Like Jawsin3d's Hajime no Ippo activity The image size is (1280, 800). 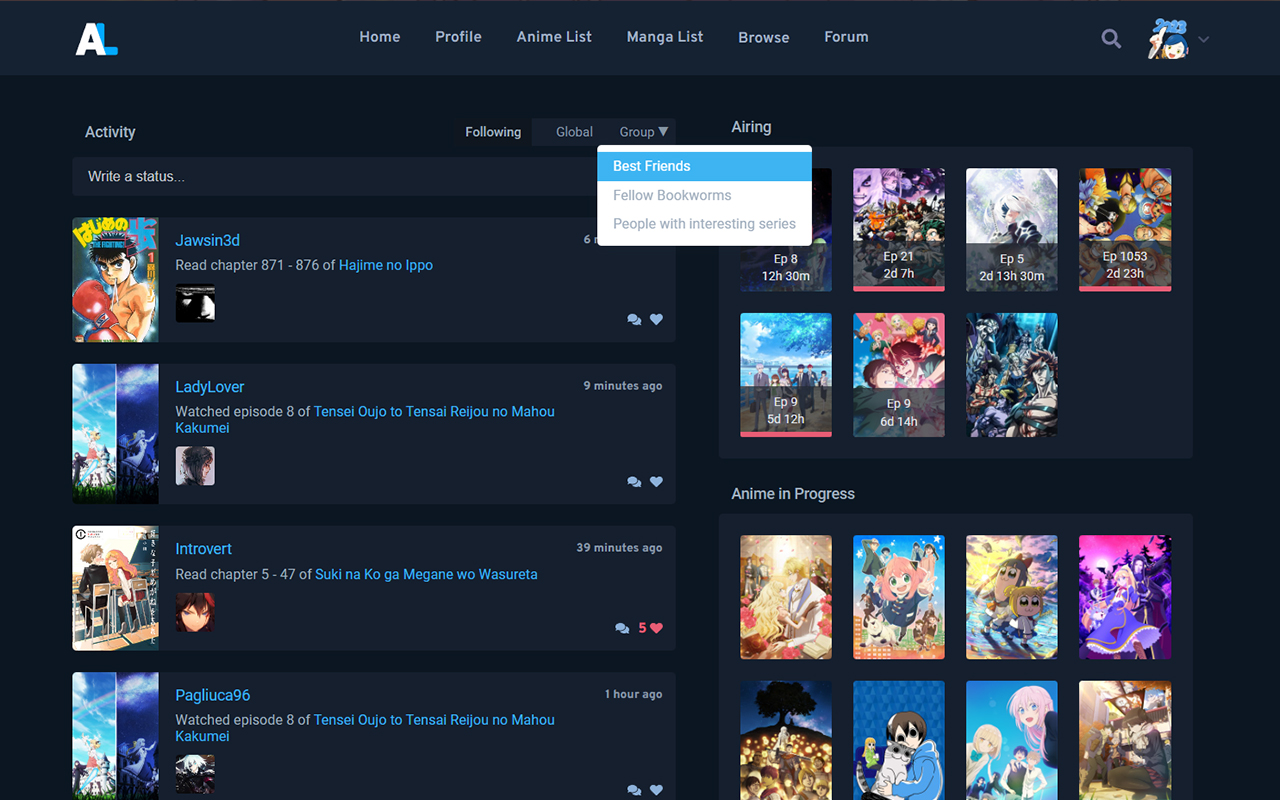tap(656, 319)
